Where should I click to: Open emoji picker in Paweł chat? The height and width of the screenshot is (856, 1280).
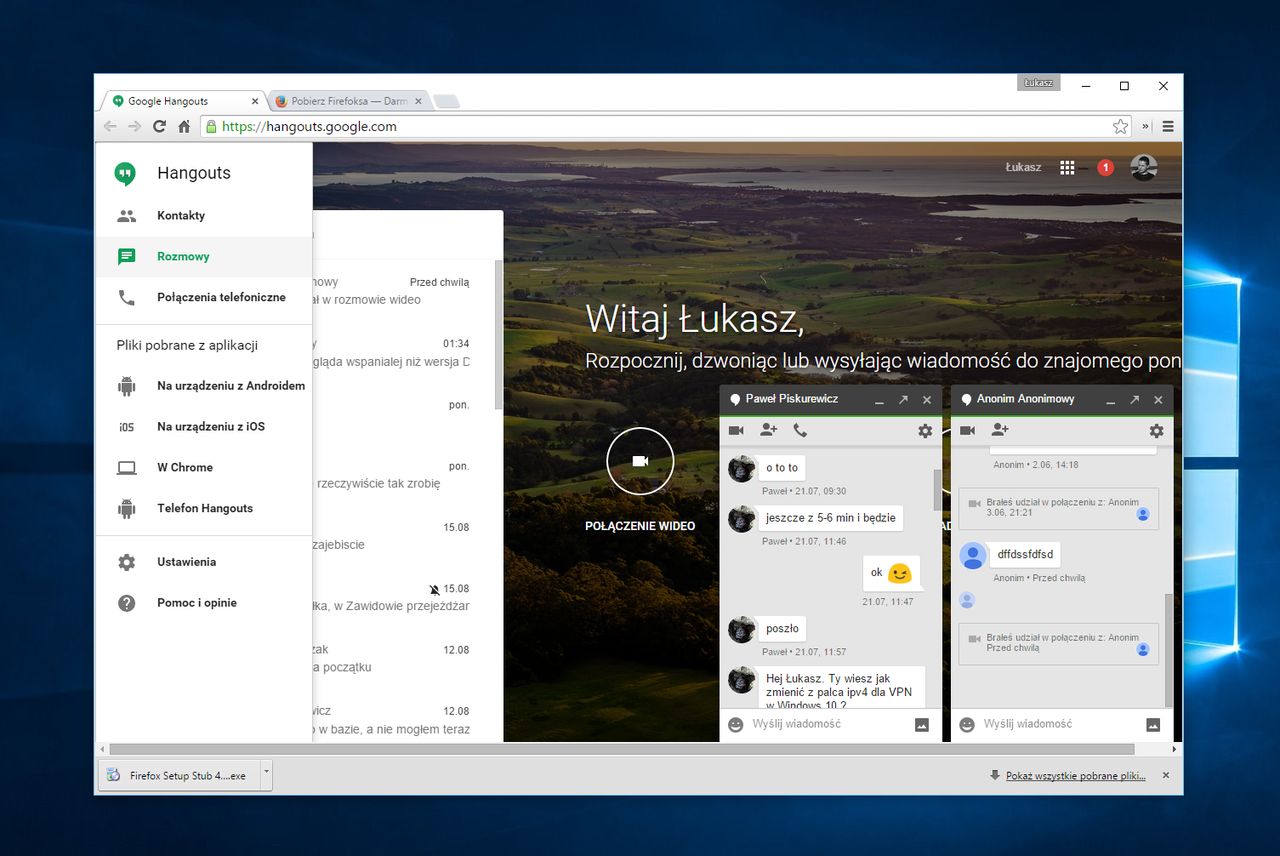735,724
